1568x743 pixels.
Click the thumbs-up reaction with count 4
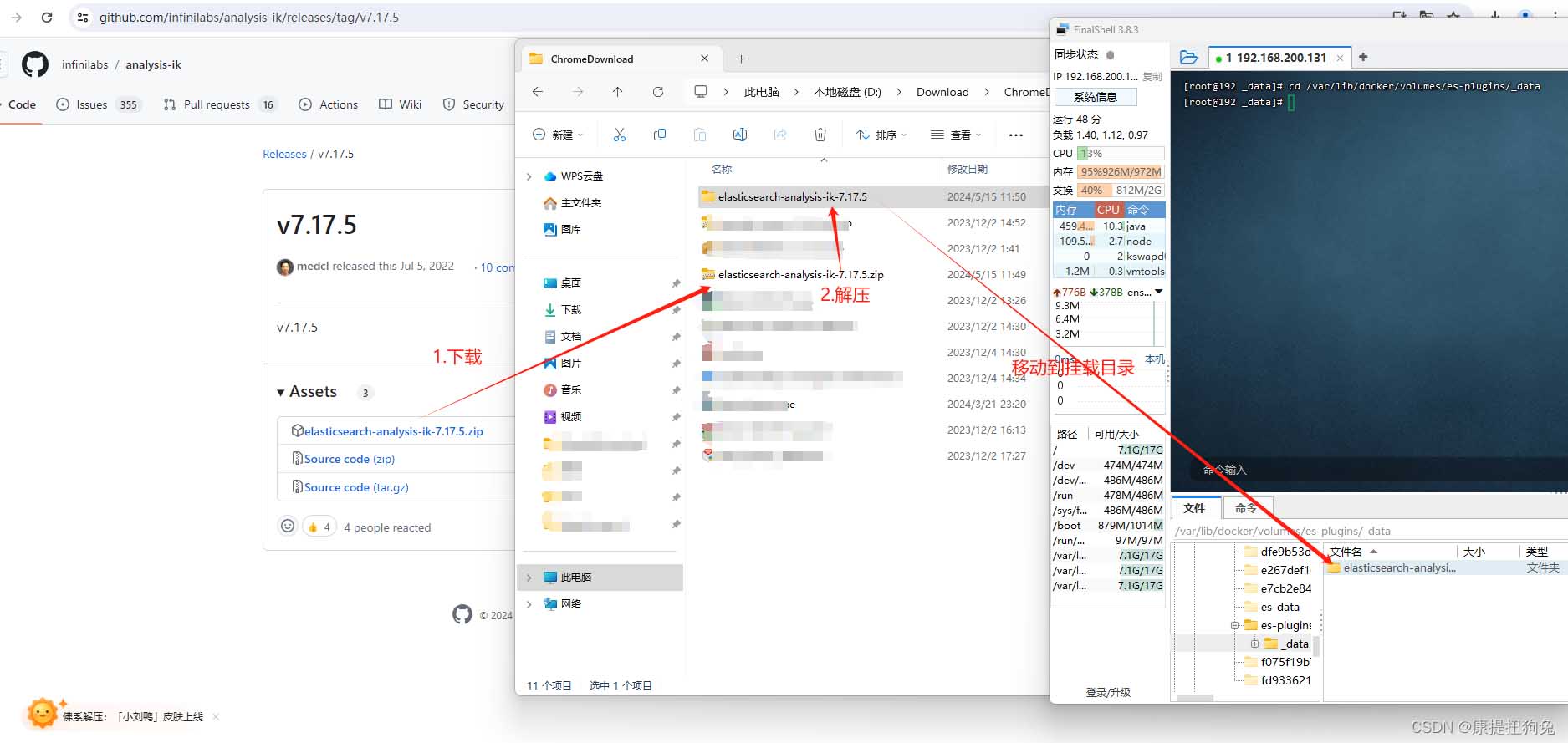click(319, 527)
